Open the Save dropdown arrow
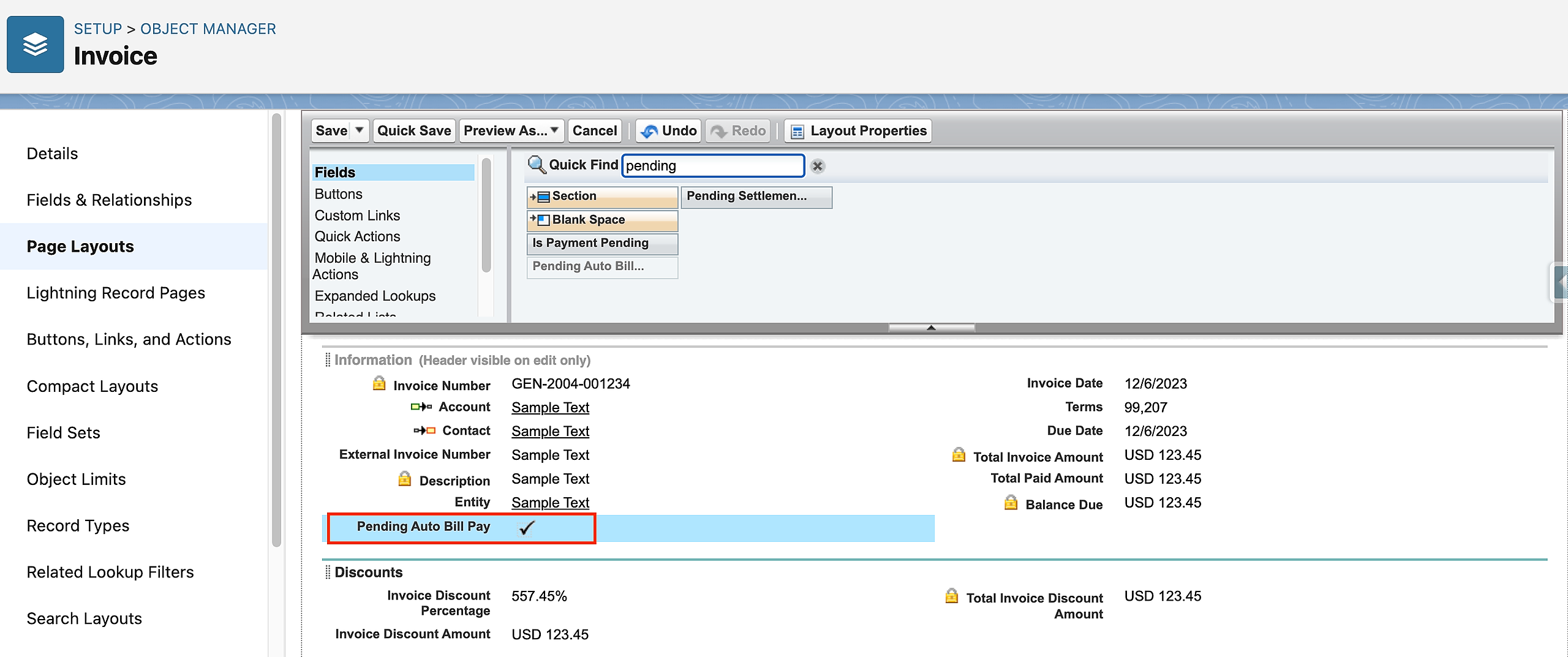The image size is (1568, 657). (x=360, y=130)
